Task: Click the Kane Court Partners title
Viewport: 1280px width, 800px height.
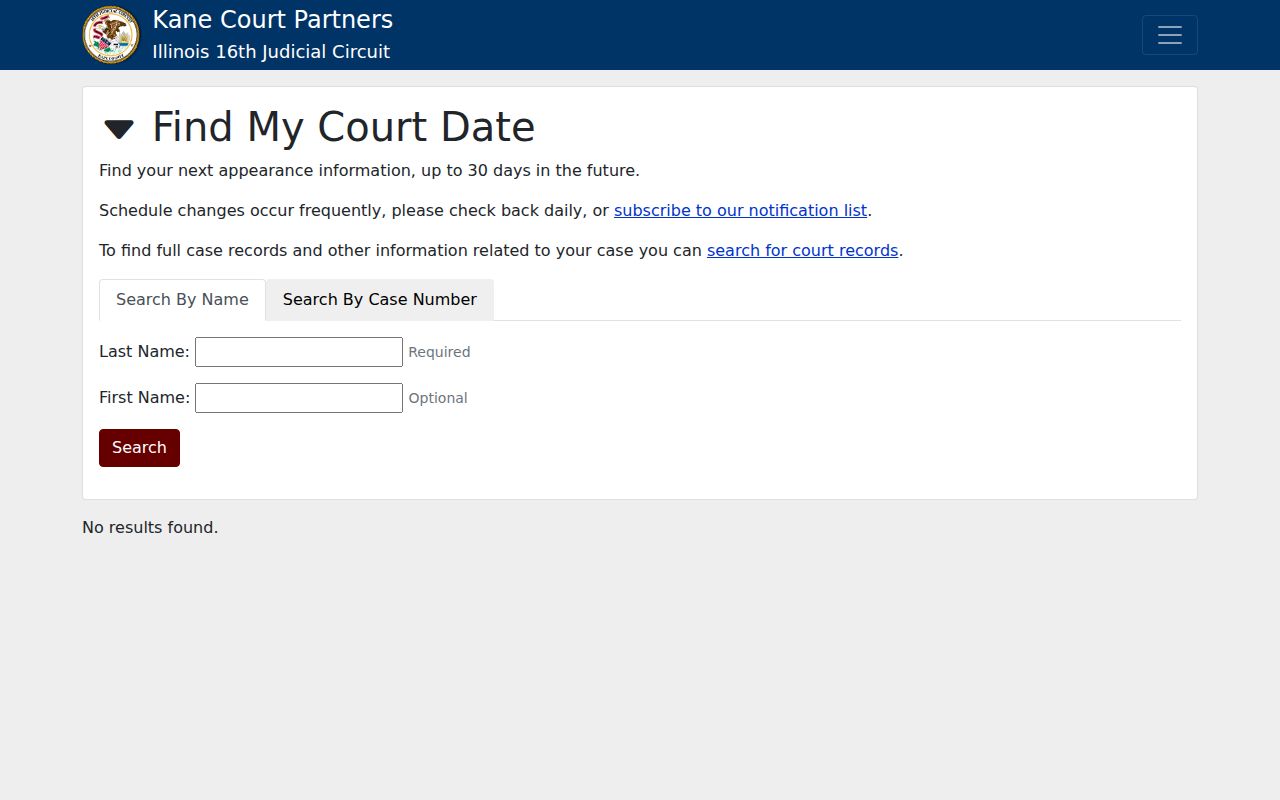Action: [x=273, y=20]
